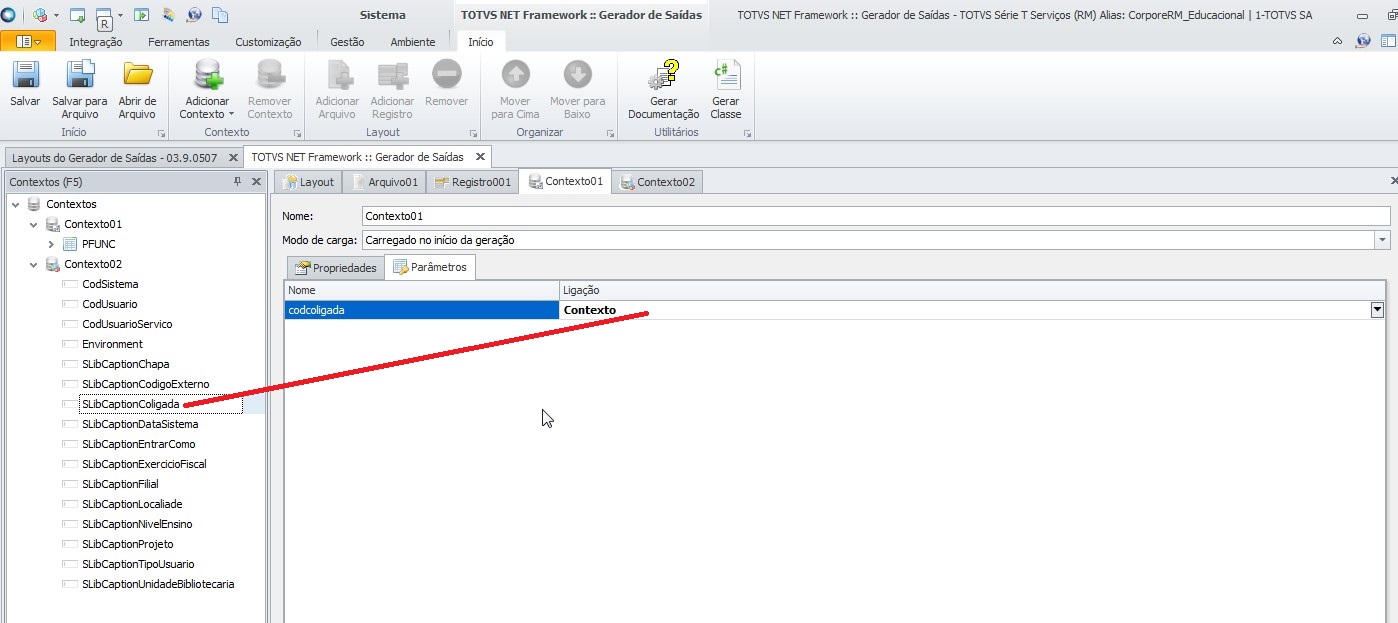Open the Propriedades sub-tab

[335, 268]
